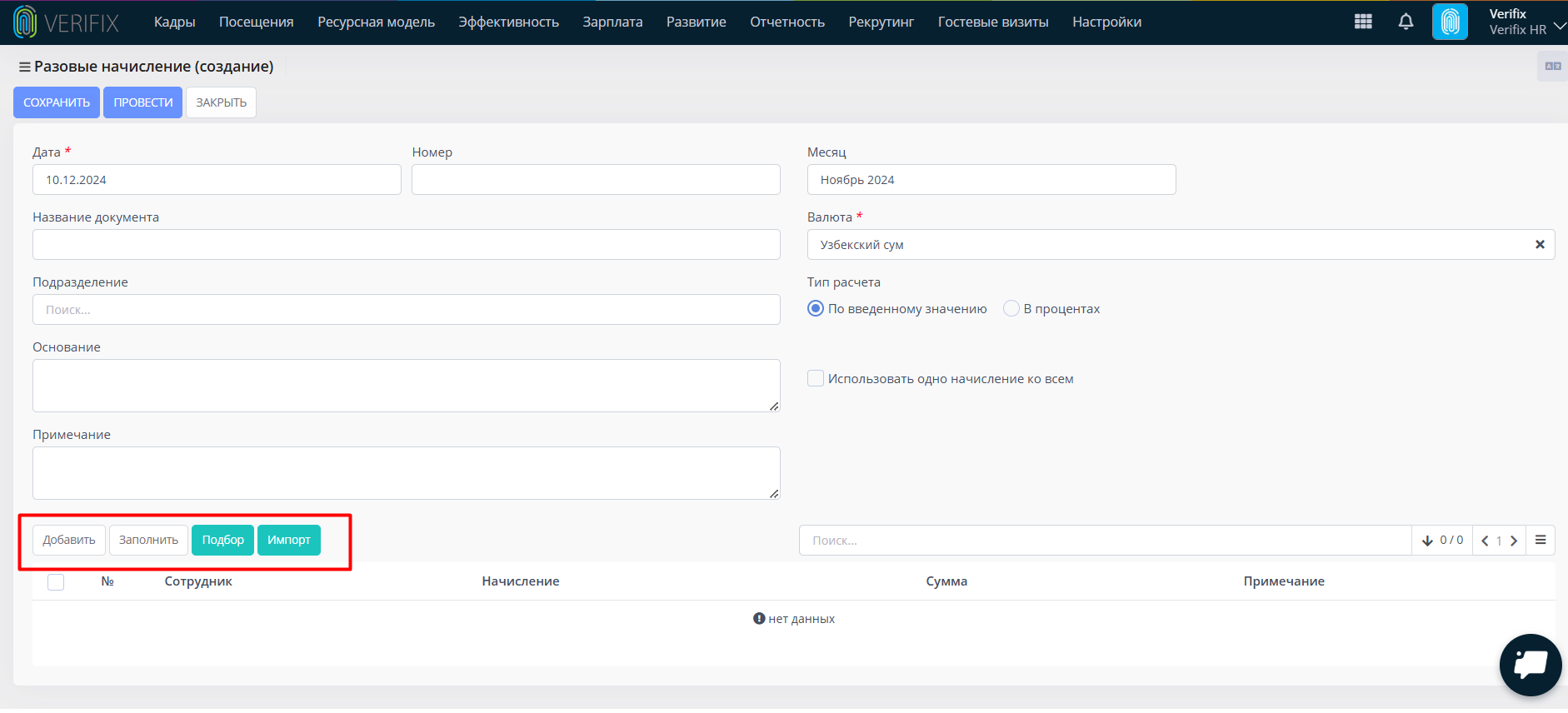The image size is (1568, 713).
Task: Open the Отчетность menu
Action: (787, 22)
